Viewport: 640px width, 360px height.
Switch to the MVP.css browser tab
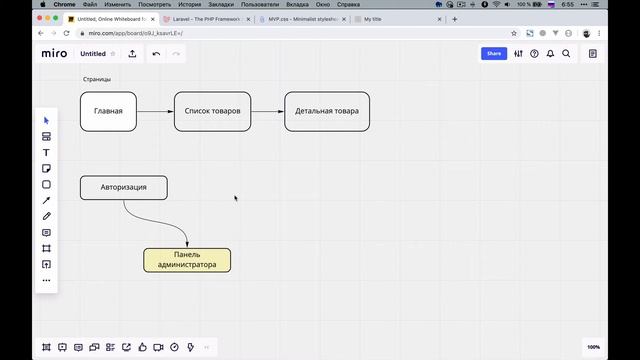tap(303, 19)
